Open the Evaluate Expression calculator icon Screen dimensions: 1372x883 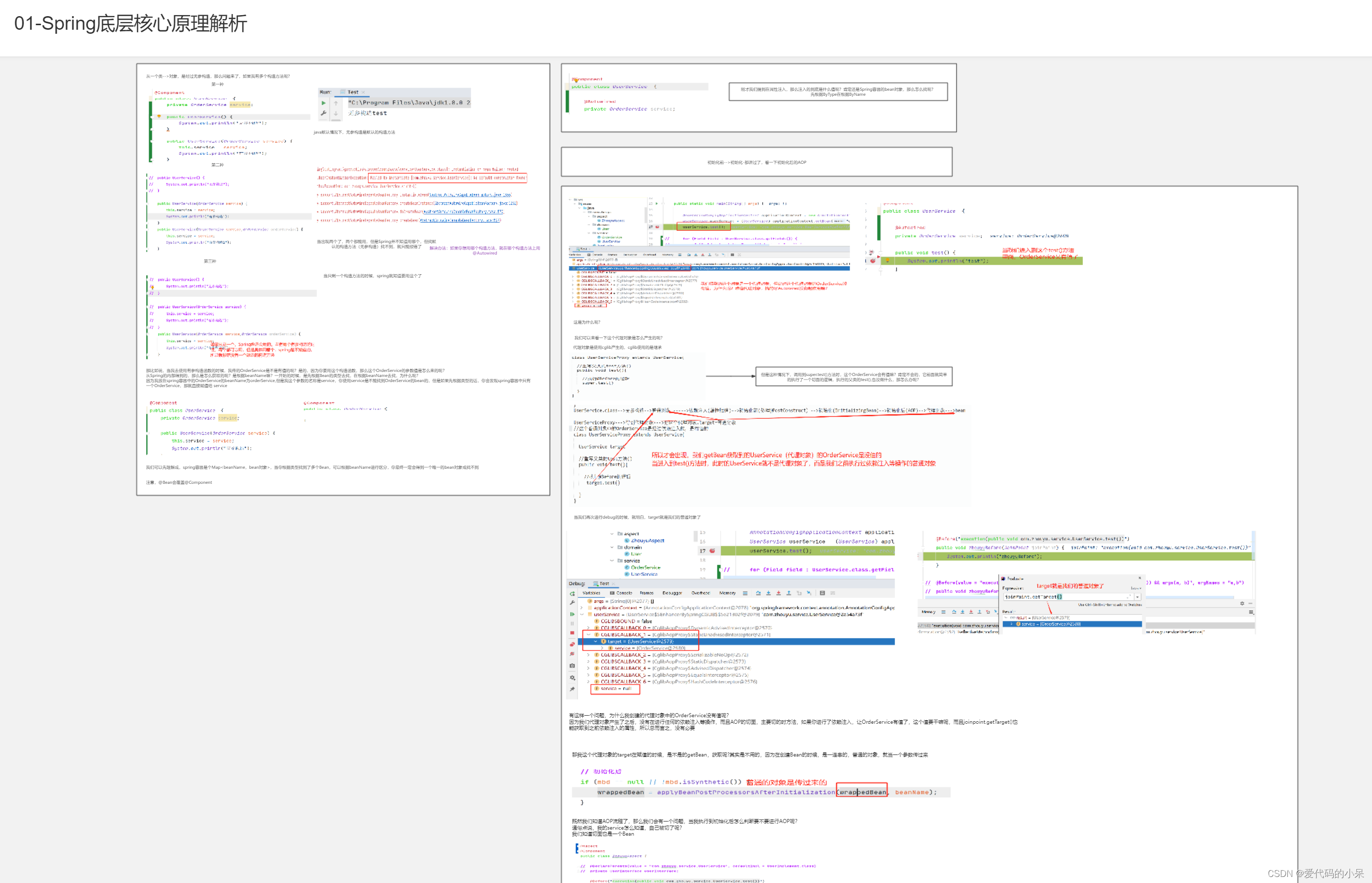822,593
